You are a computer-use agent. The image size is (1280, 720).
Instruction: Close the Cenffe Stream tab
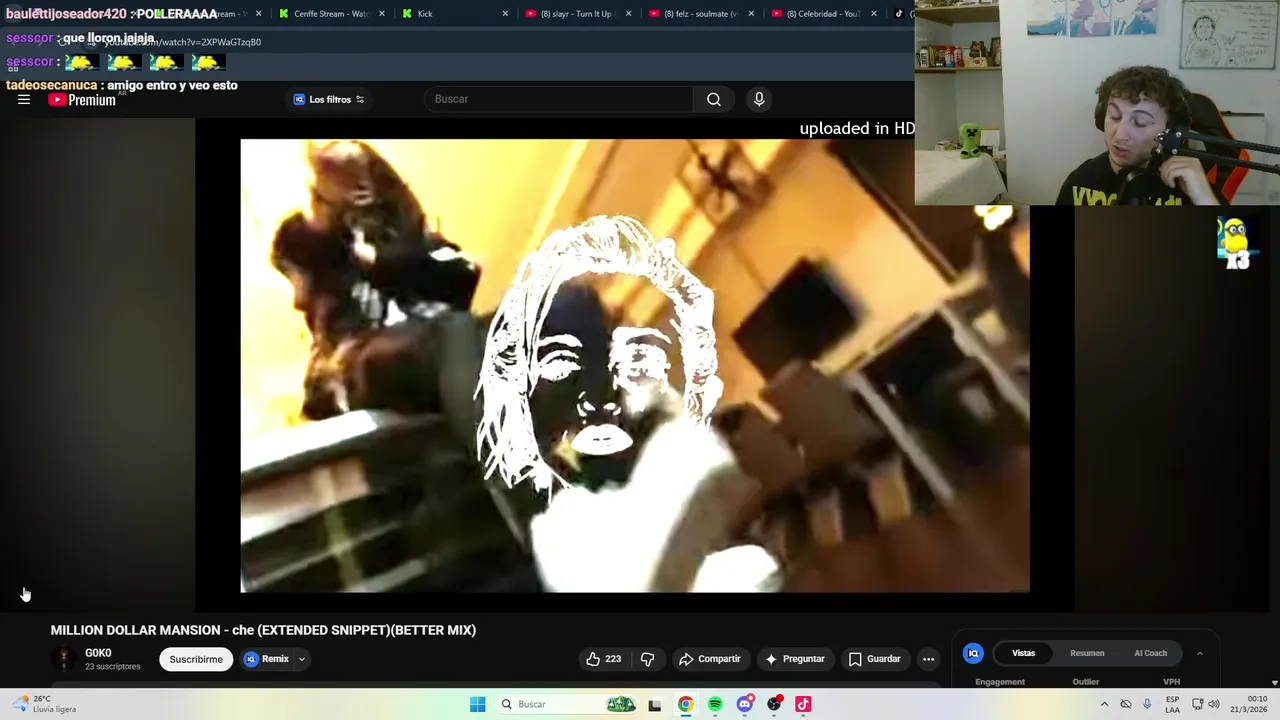pos(382,14)
